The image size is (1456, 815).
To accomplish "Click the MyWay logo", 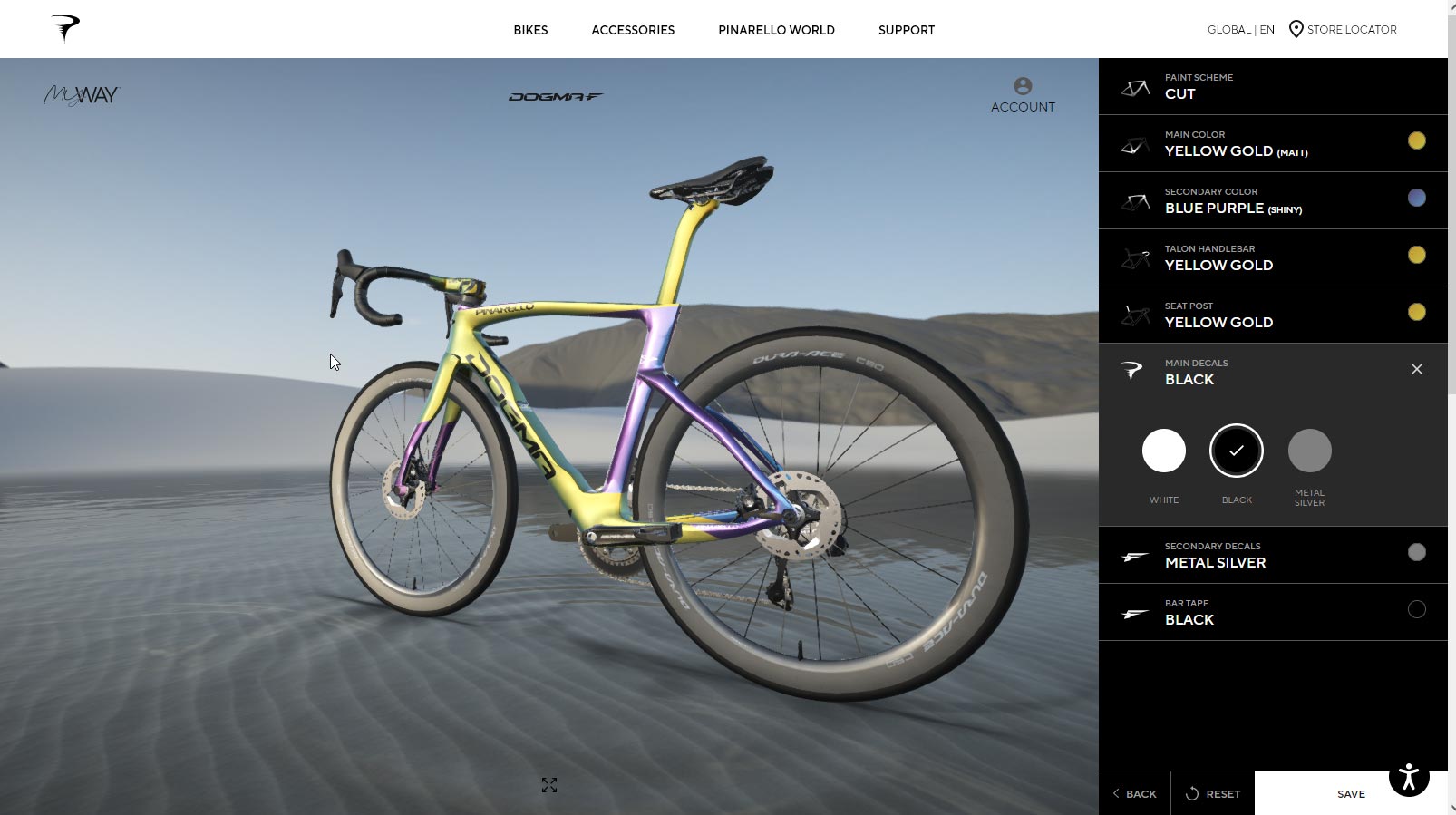I will (82, 95).
